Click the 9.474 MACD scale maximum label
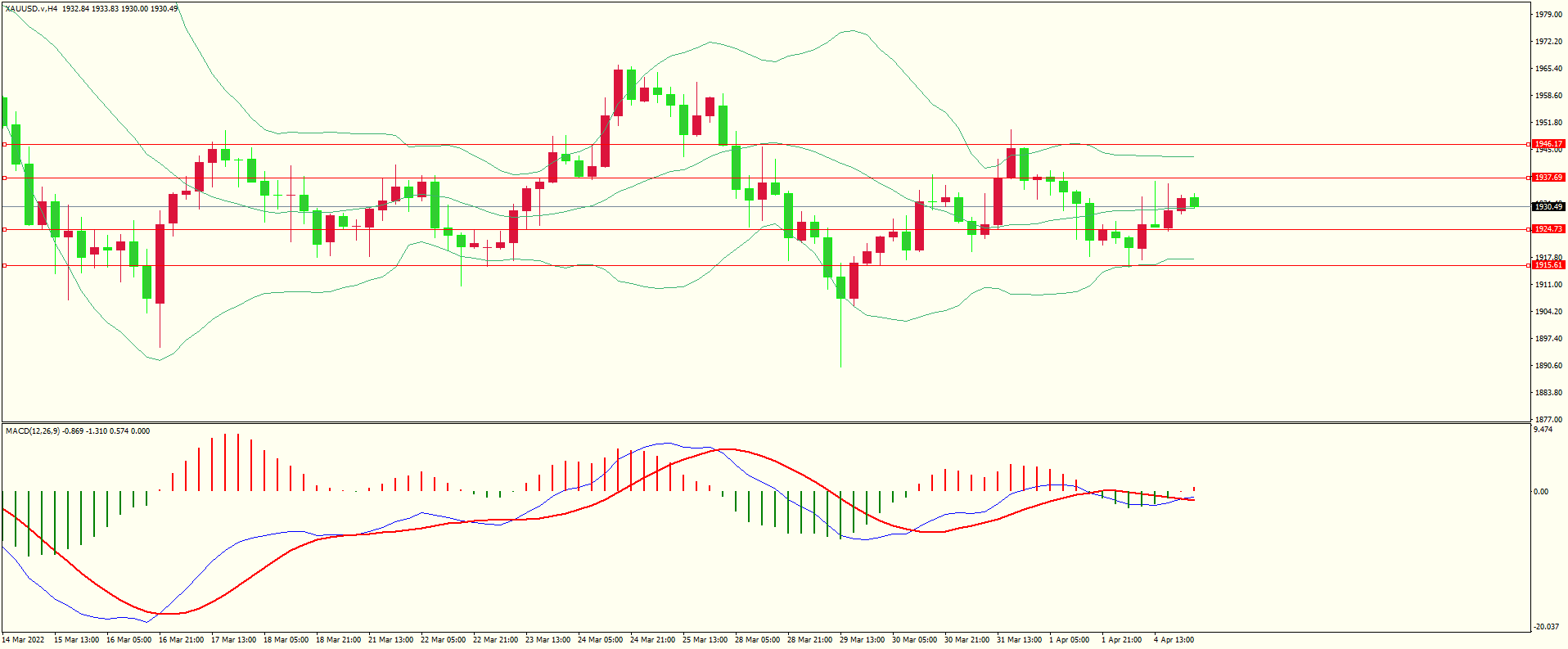 click(x=1543, y=430)
